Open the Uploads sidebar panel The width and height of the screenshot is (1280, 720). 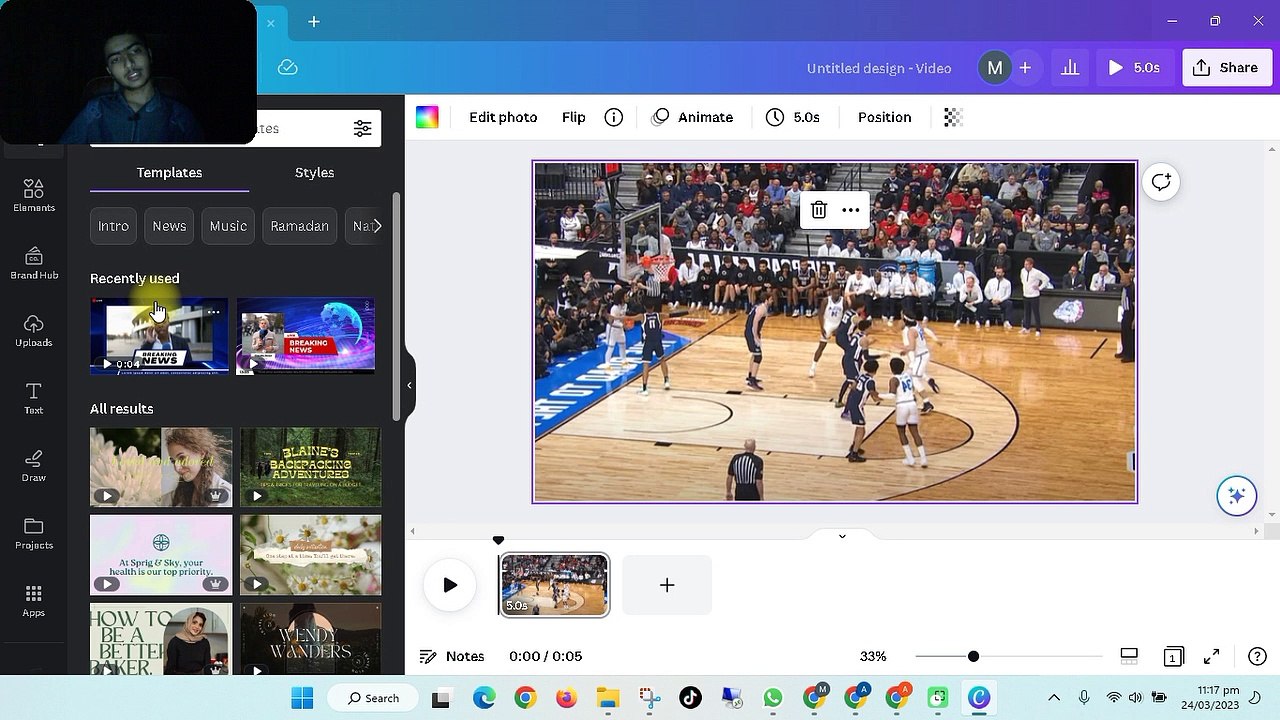(34, 331)
